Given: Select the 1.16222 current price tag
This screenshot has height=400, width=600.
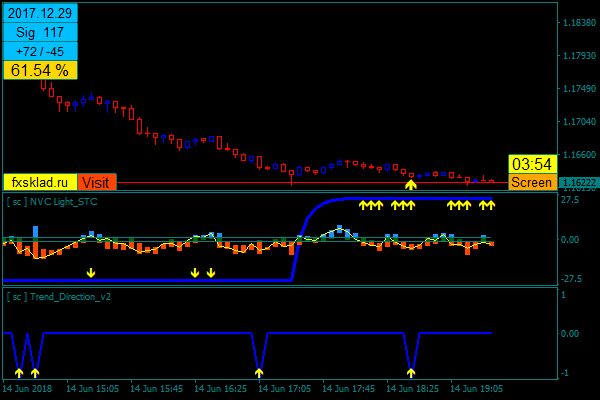Looking at the screenshot, I should (x=579, y=183).
